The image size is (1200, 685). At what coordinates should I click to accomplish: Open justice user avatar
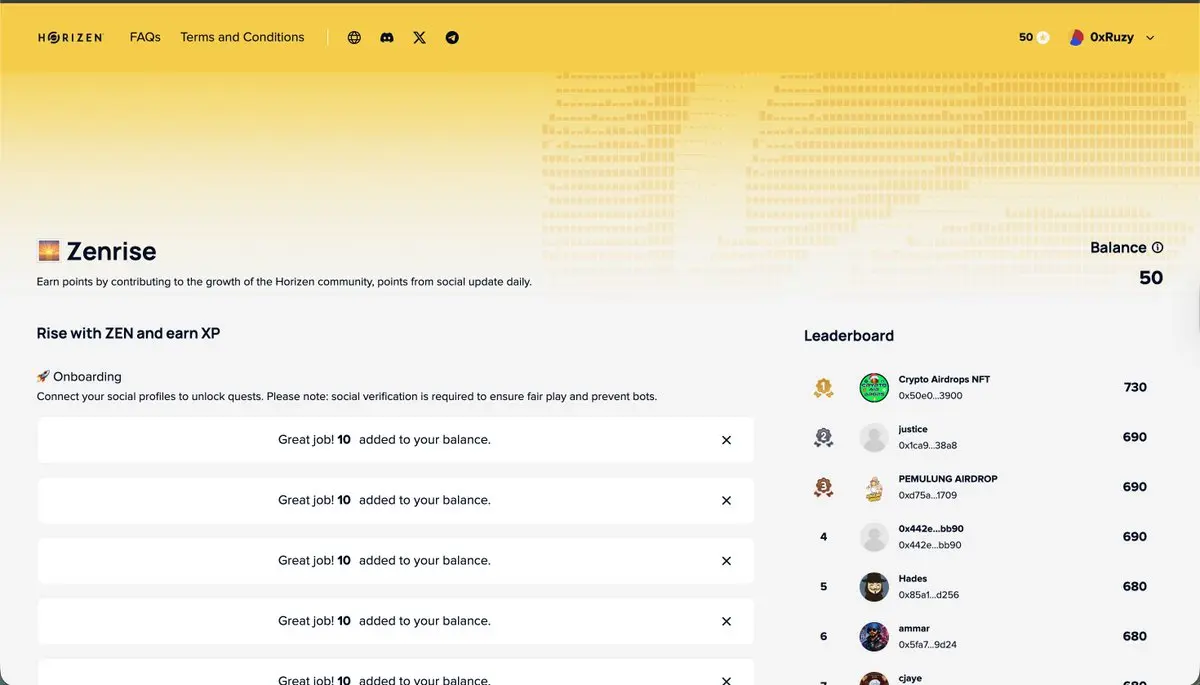(874, 438)
